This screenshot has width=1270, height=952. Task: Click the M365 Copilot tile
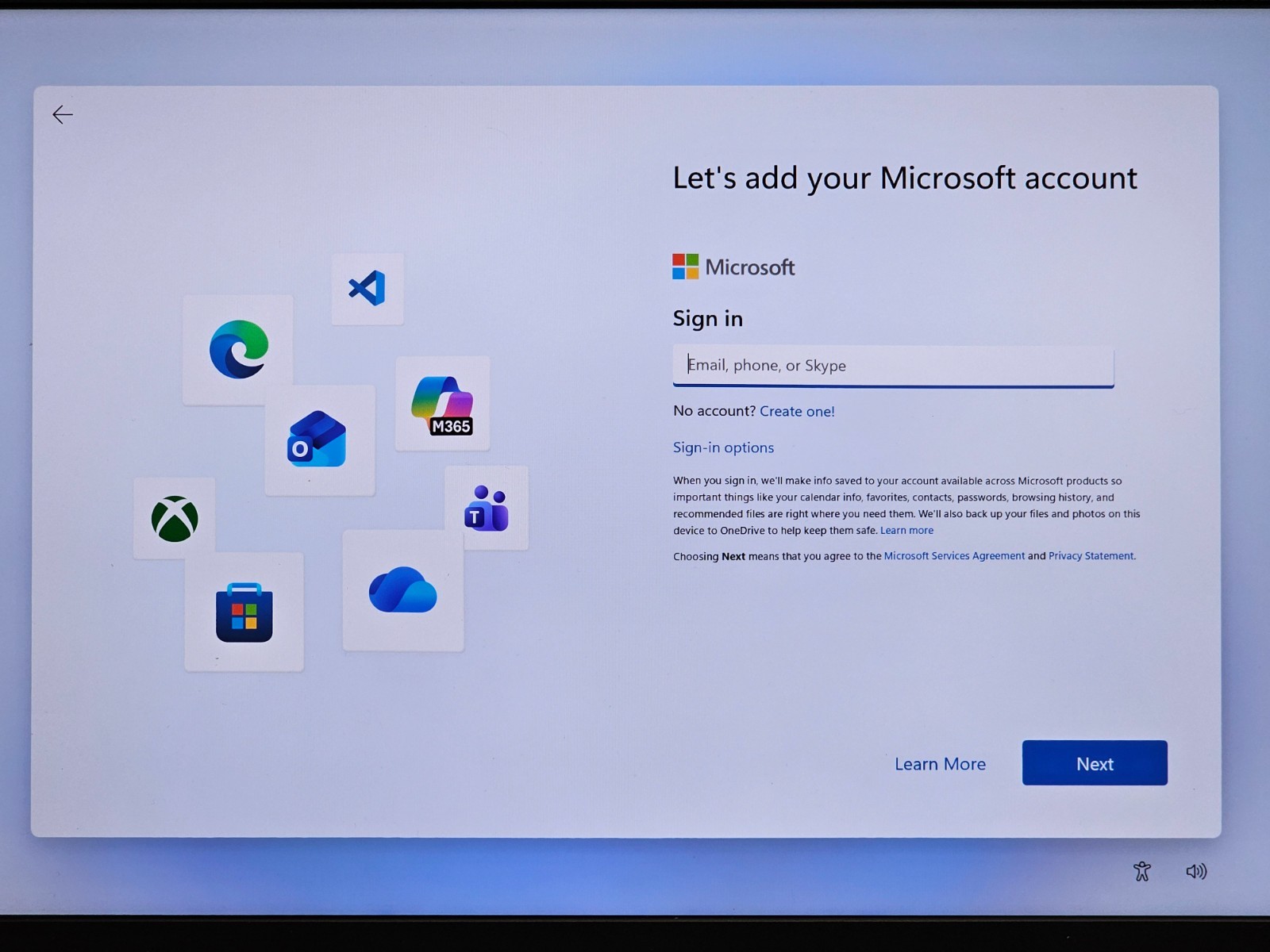[442, 404]
